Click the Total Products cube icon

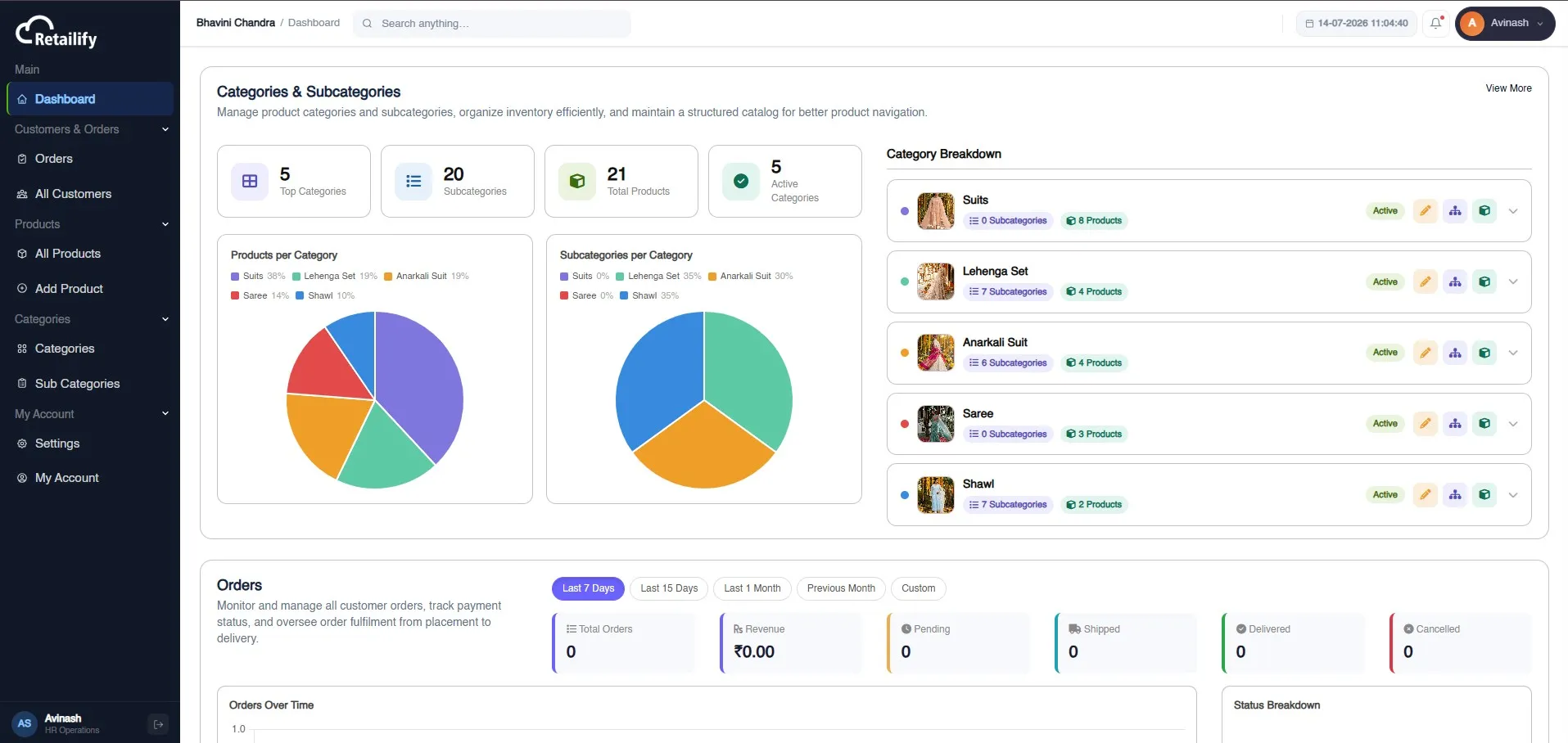(x=577, y=181)
